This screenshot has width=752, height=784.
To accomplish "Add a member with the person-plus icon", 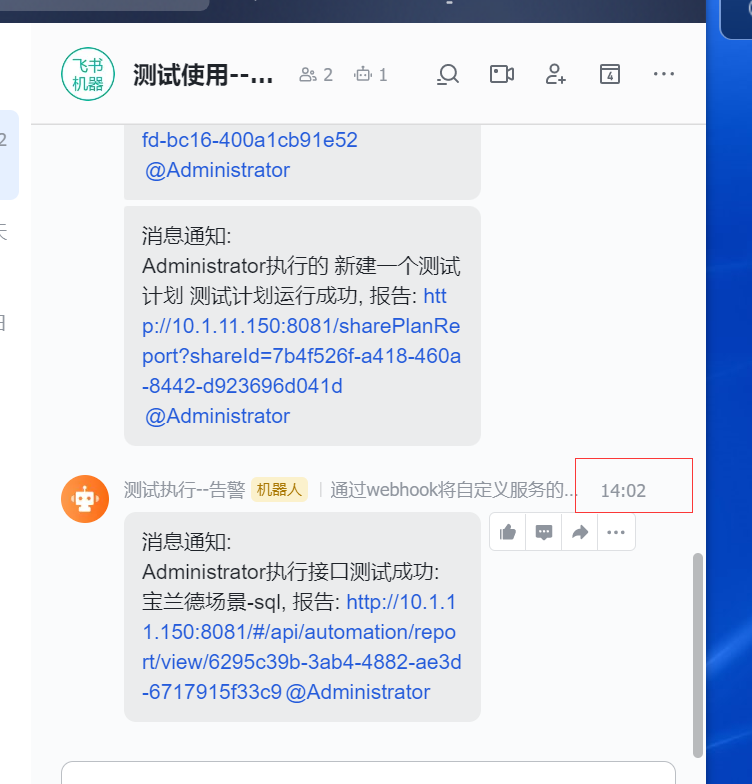I will (556, 74).
